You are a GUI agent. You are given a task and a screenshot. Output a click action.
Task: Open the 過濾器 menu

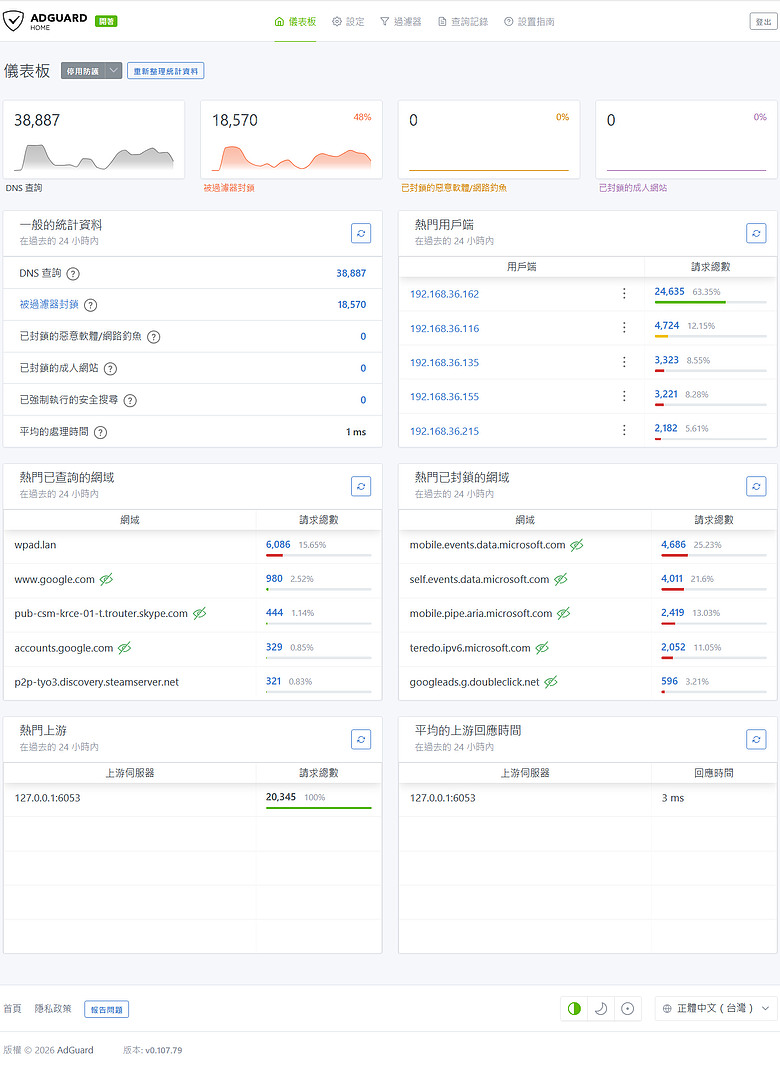(401, 22)
